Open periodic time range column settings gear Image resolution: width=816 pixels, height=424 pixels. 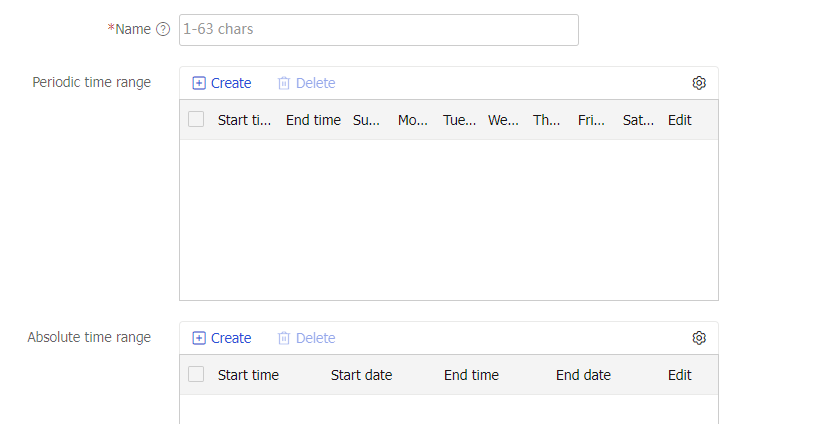(699, 83)
